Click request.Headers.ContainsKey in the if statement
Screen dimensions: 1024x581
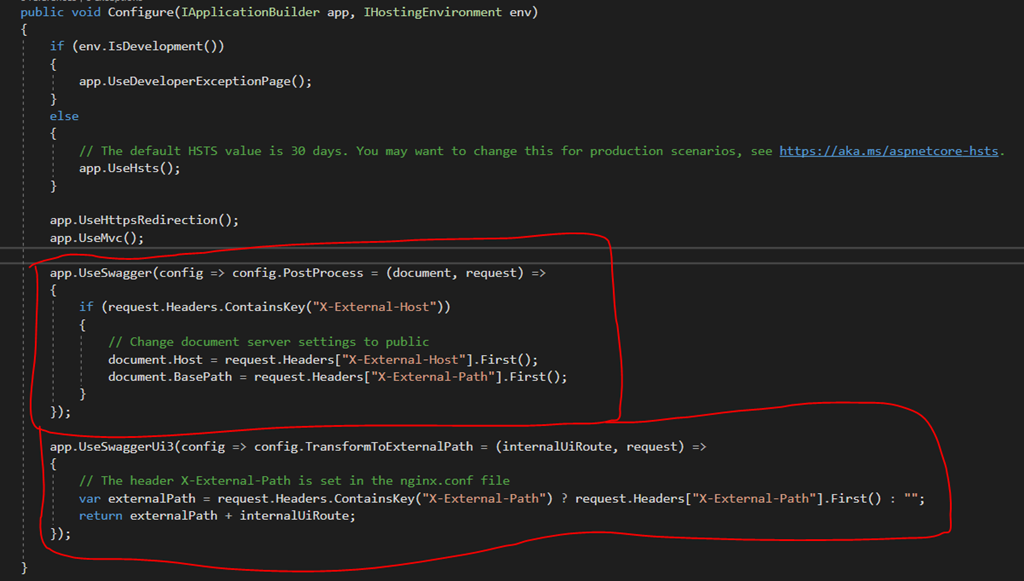206,307
